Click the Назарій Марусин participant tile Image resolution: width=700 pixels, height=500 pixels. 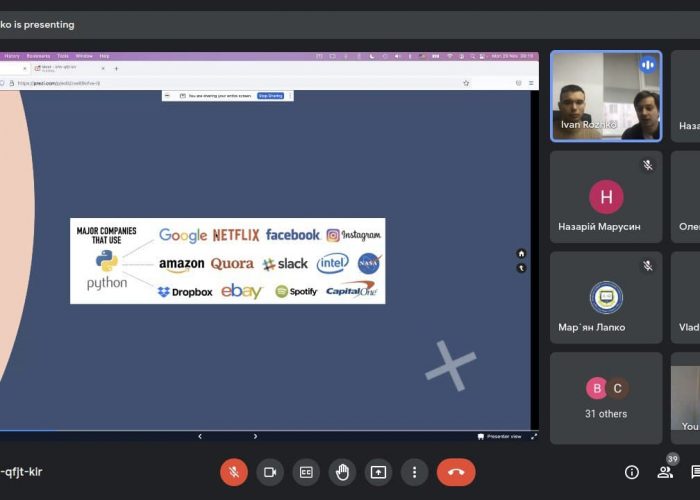(x=606, y=197)
